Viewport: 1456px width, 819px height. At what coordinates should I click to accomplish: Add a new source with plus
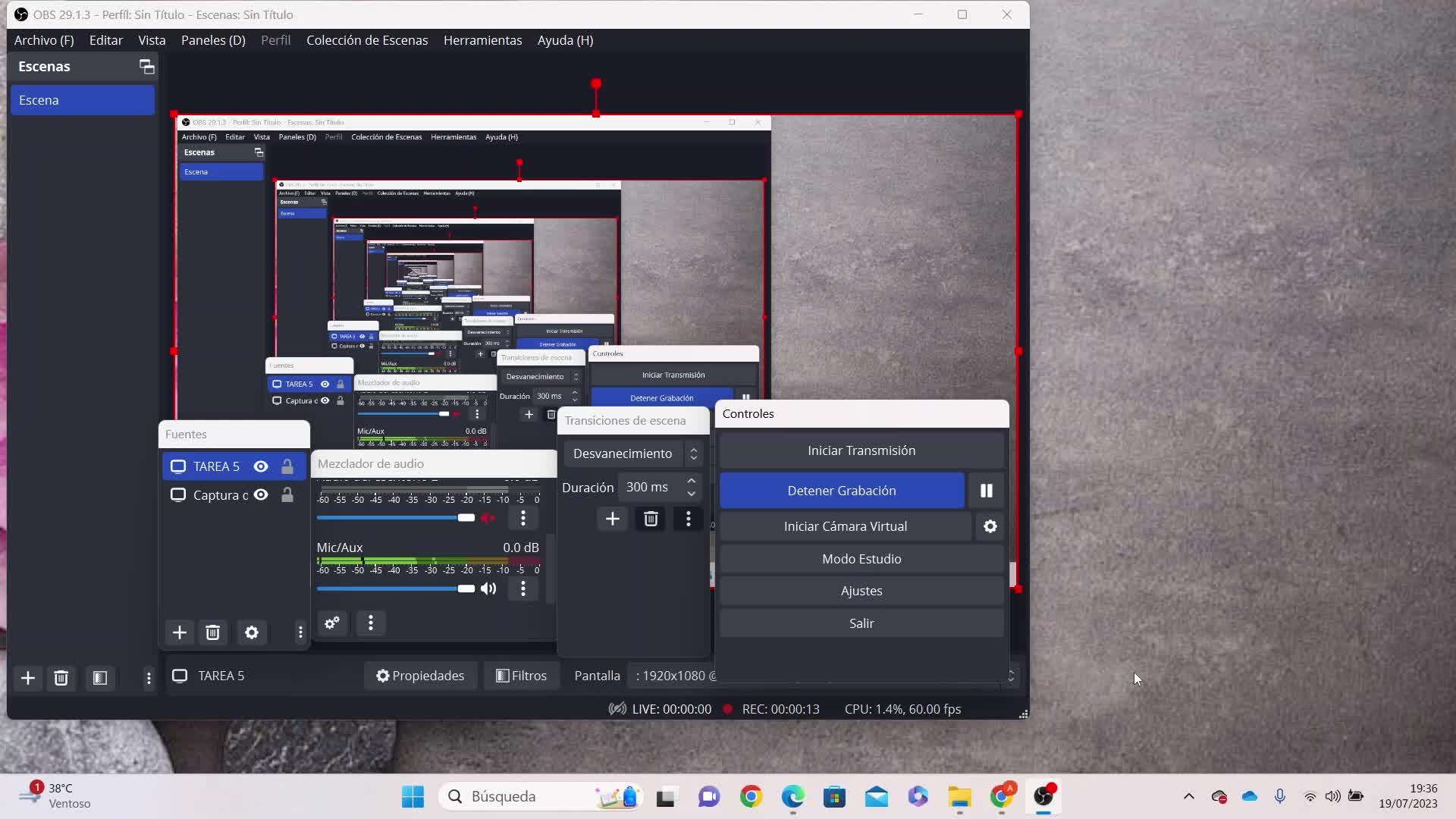click(180, 632)
